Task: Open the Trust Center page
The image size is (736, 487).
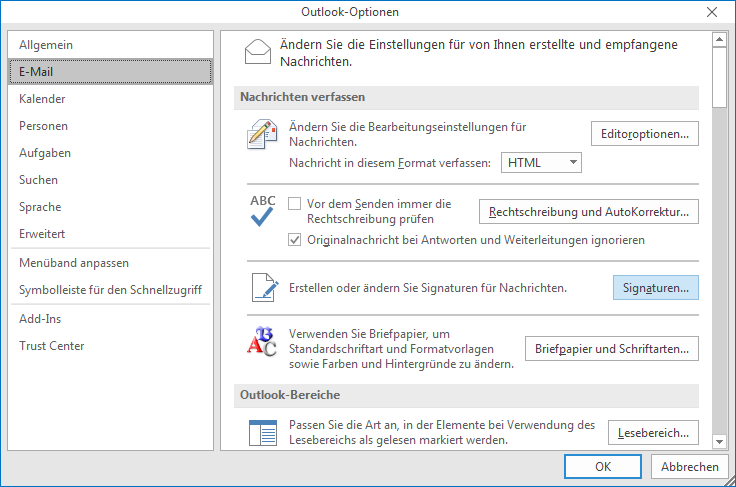Action: click(110, 346)
